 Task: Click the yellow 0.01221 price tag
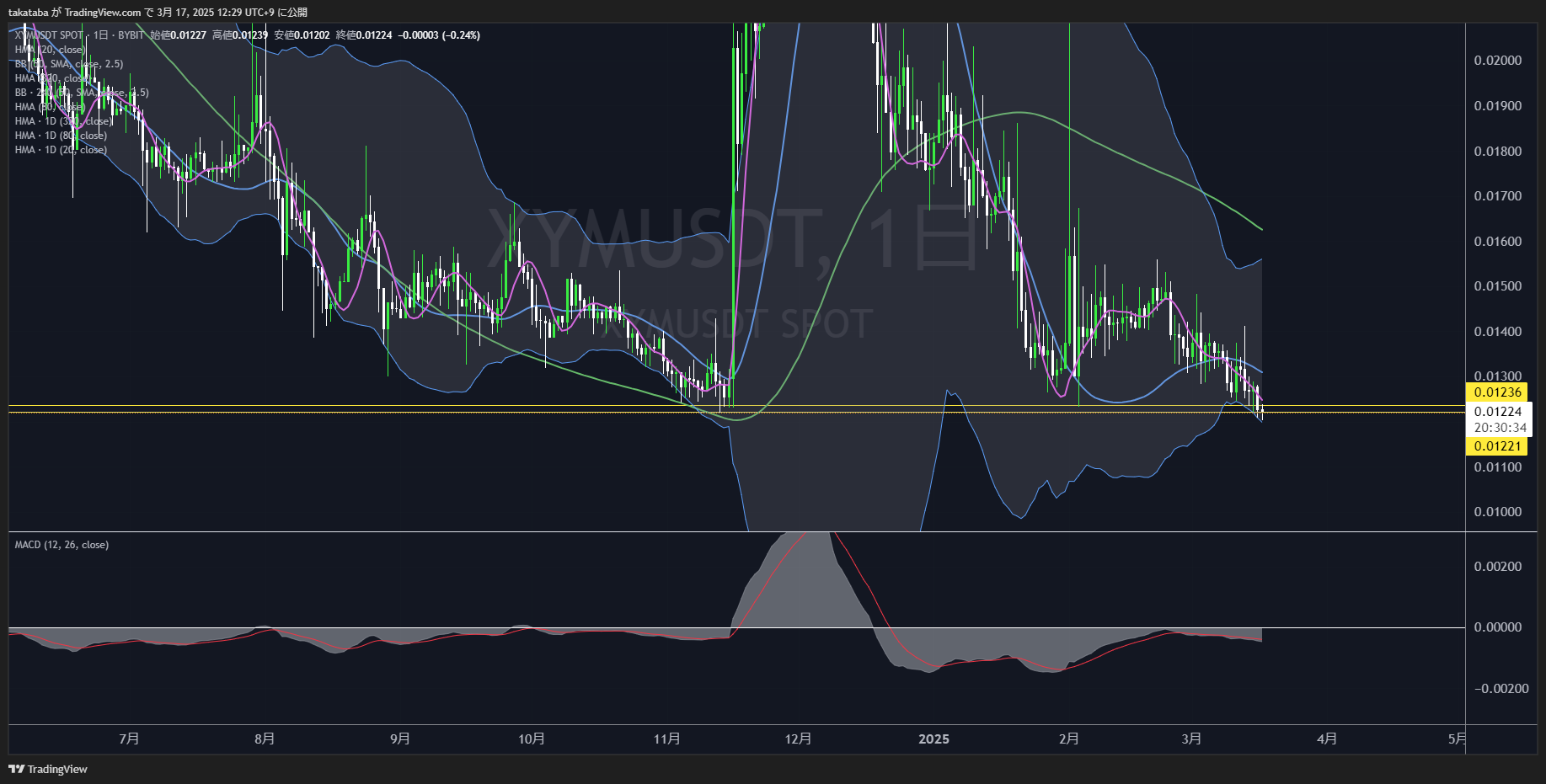coord(1497,446)
